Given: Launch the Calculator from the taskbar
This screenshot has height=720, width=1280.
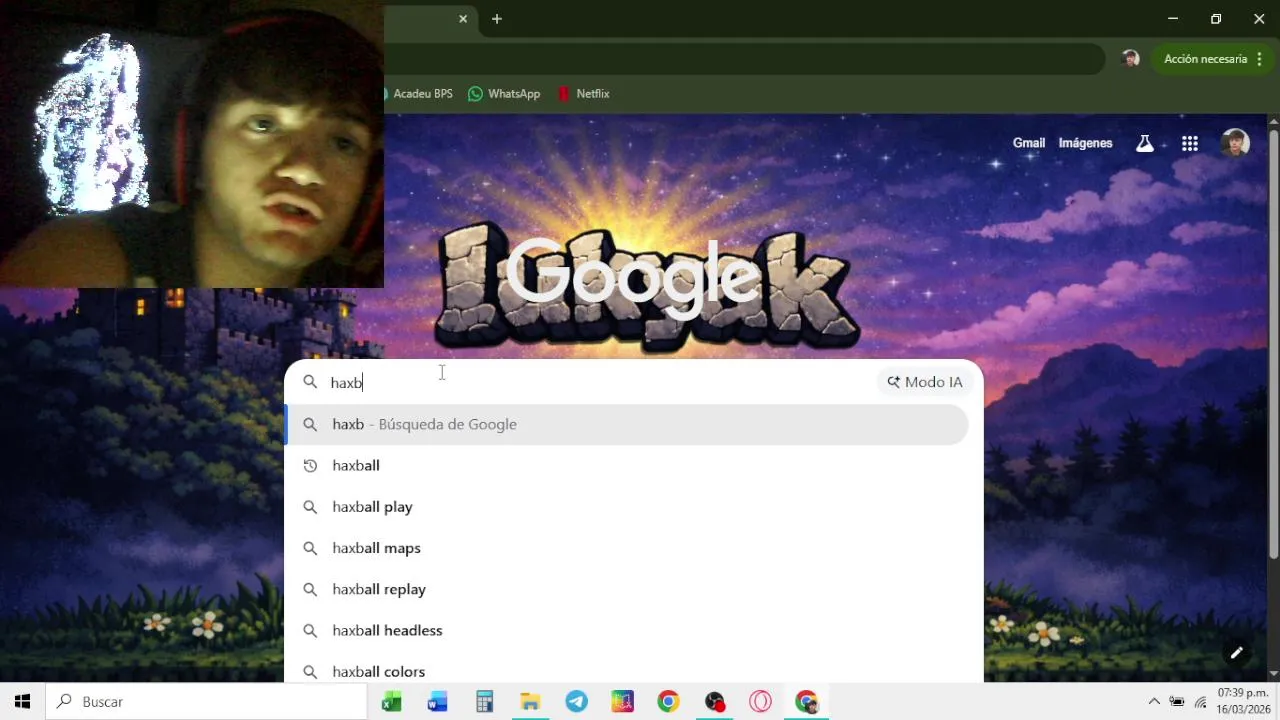Looking at the screenshot, I should [484, 702].
